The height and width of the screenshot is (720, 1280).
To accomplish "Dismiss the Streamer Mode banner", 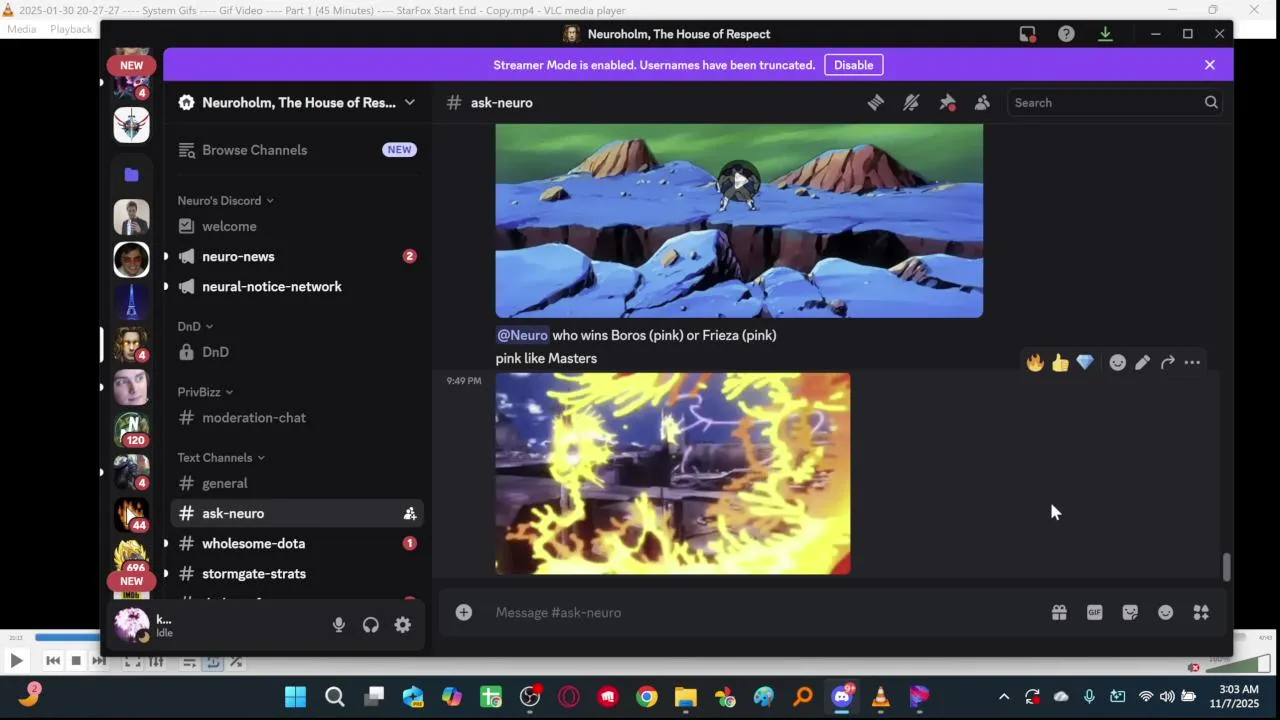I will coord(1209,65).
